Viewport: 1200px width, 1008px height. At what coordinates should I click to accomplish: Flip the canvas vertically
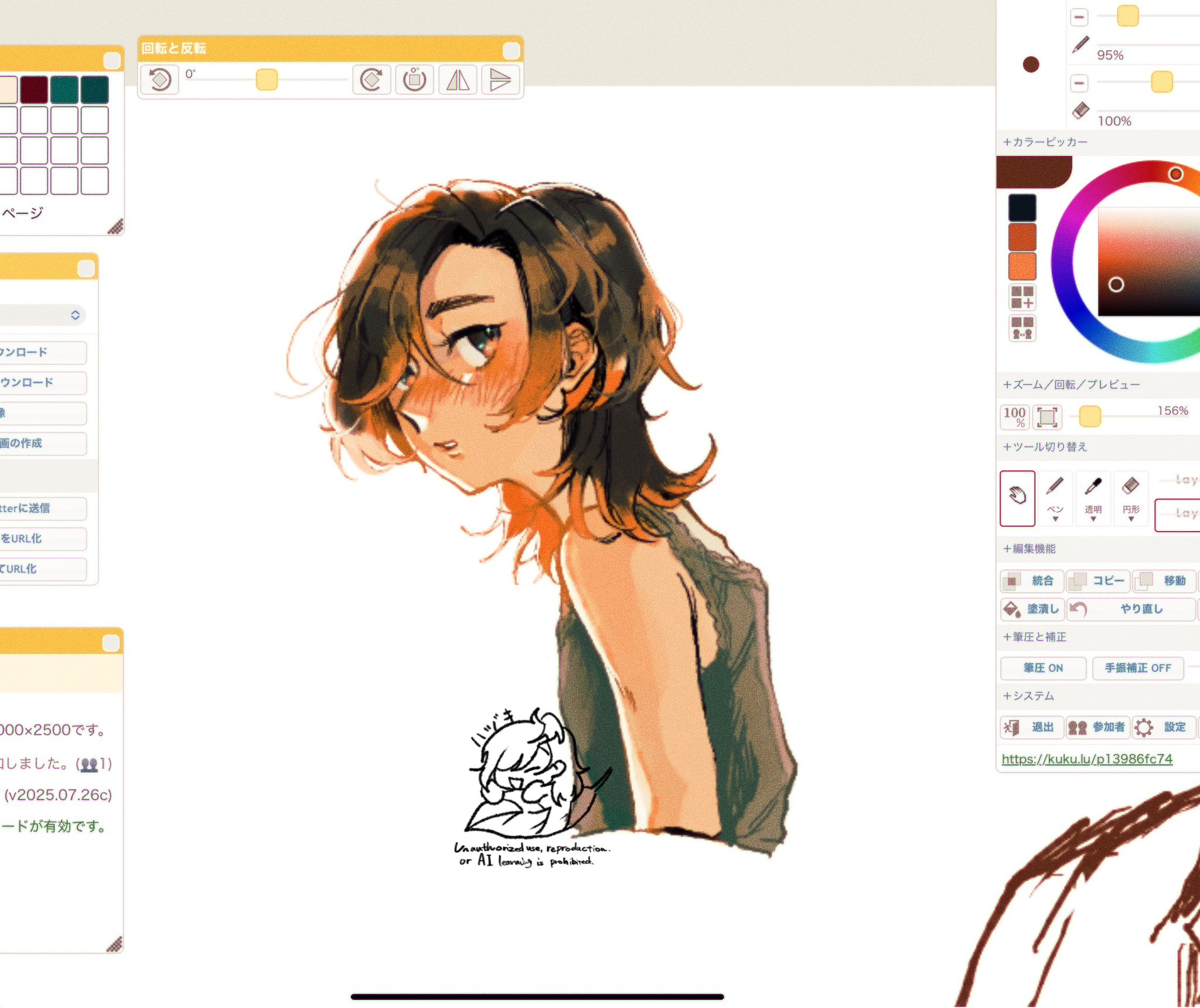coord(500,80)
